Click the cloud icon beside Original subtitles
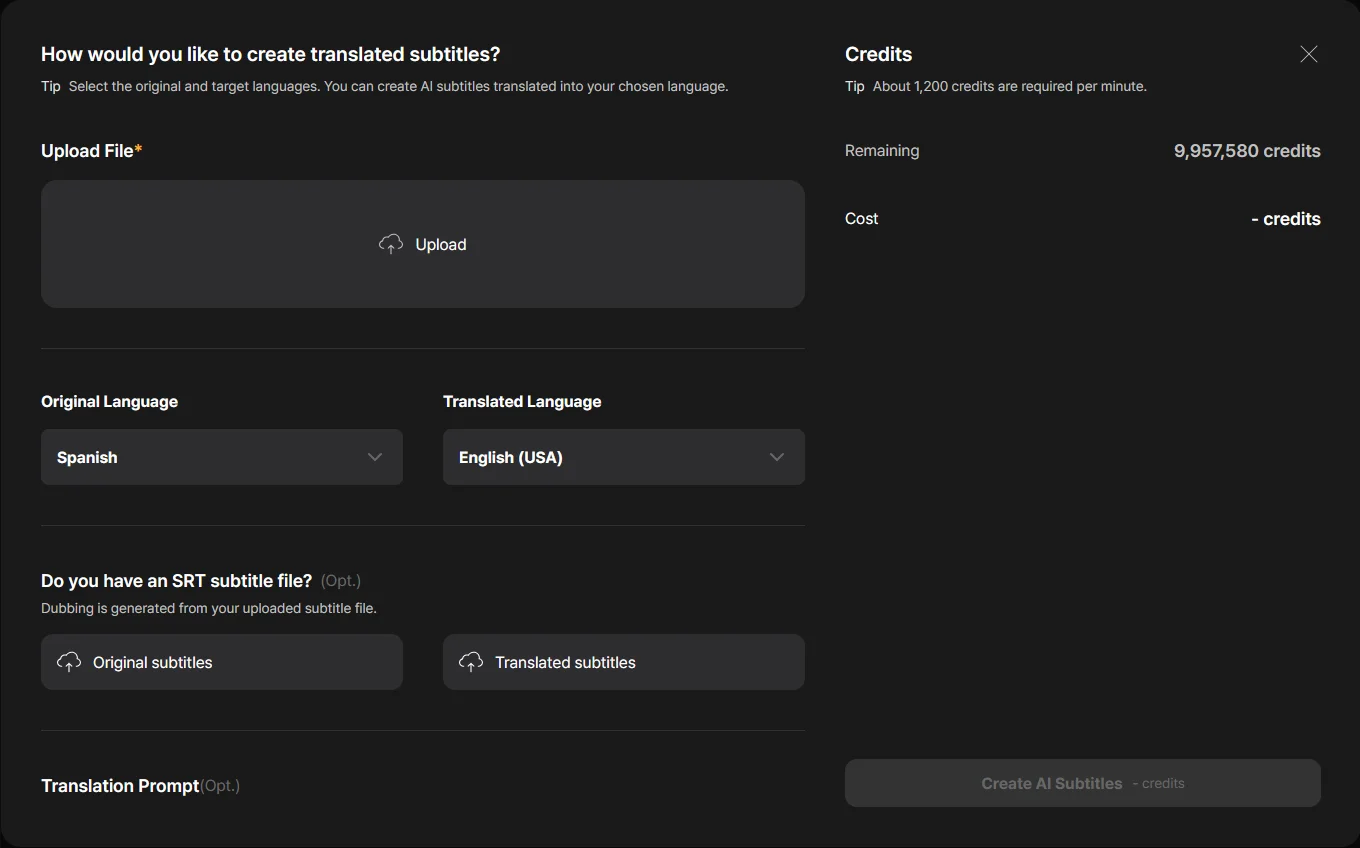This screenshot has width=1360, height=848. (69, 662)
